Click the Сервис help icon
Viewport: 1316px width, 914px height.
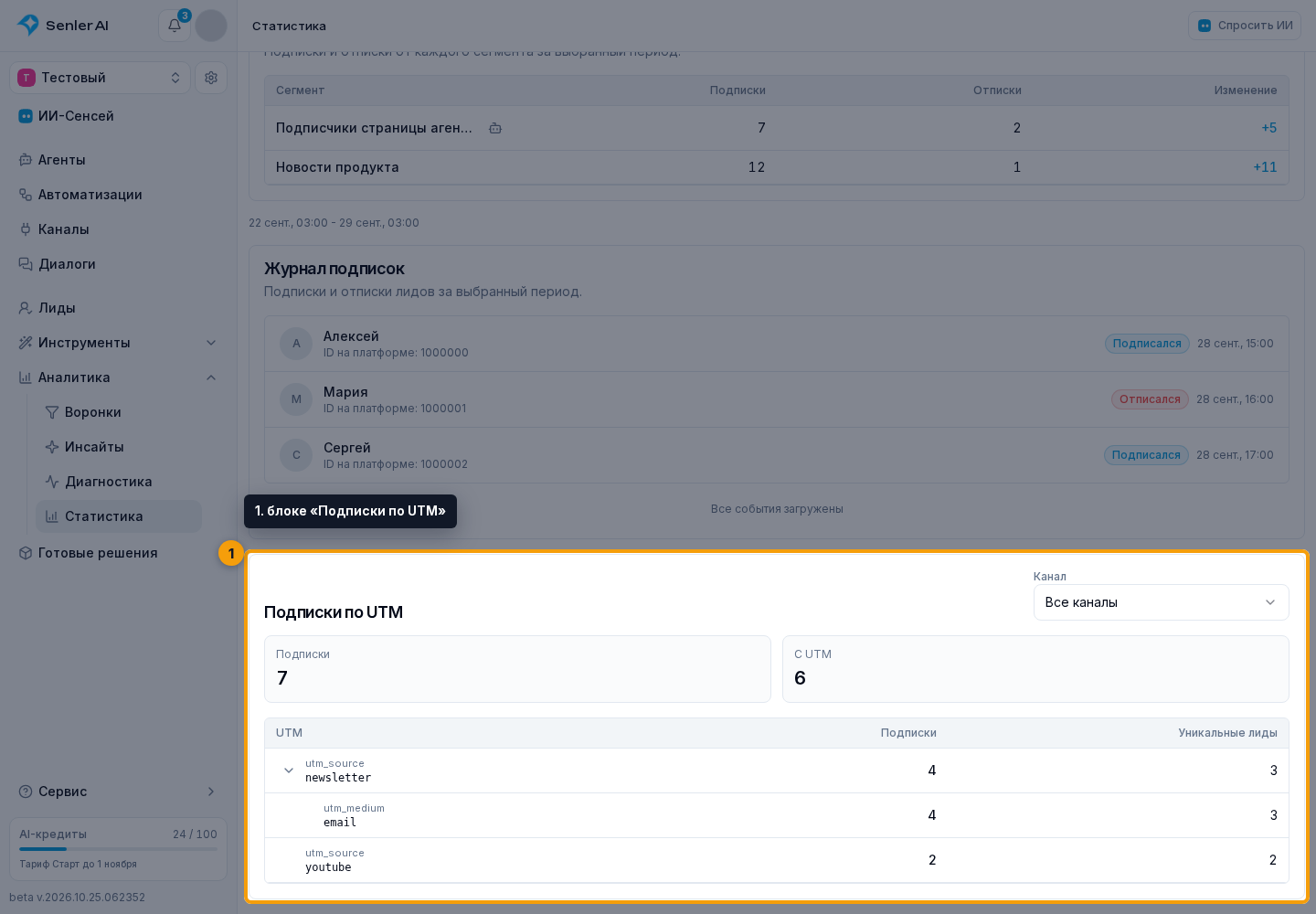[x=26, y=792]
